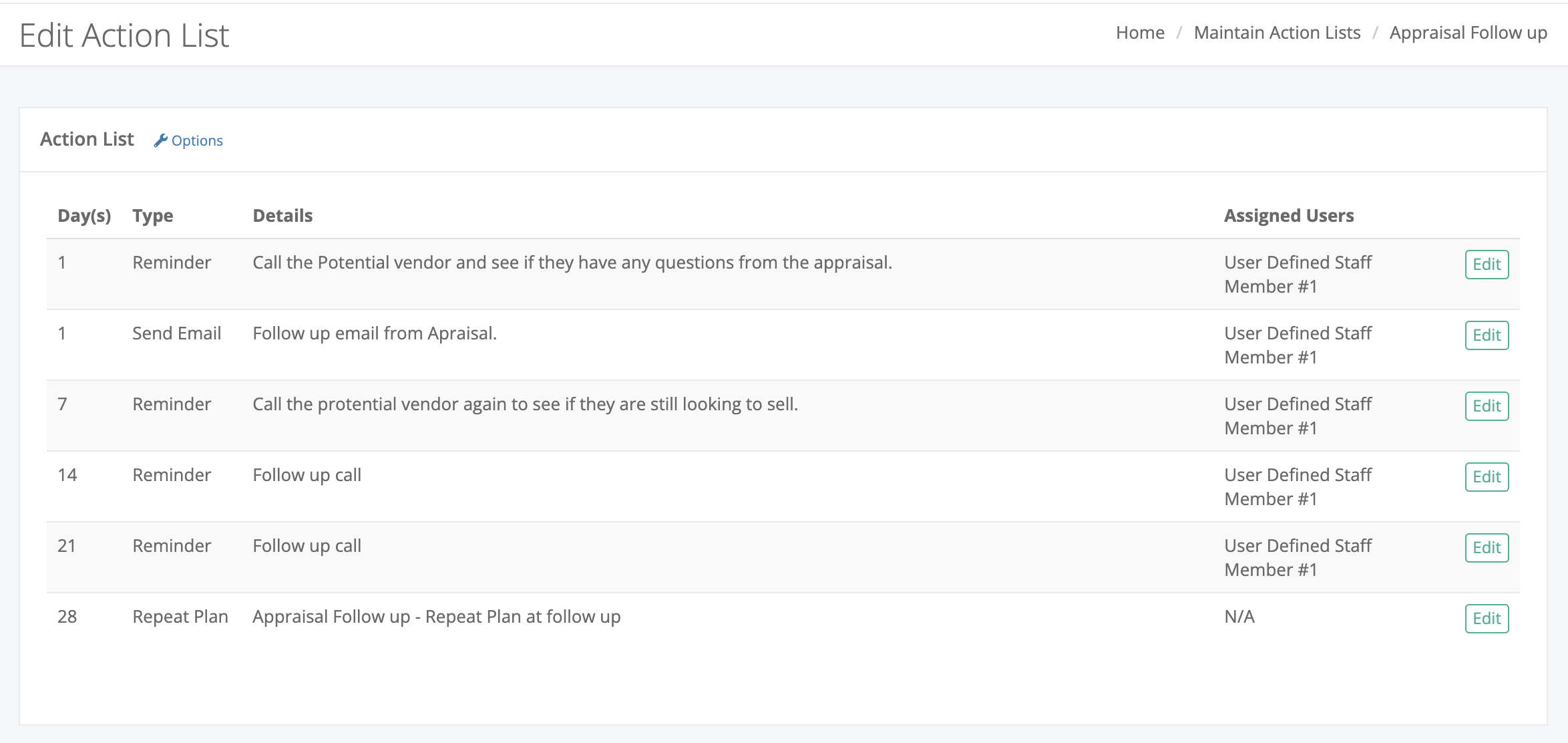
Task: Select 'Appraisal Follow up - Repeat Plan' details
Action: click(437, 617)
